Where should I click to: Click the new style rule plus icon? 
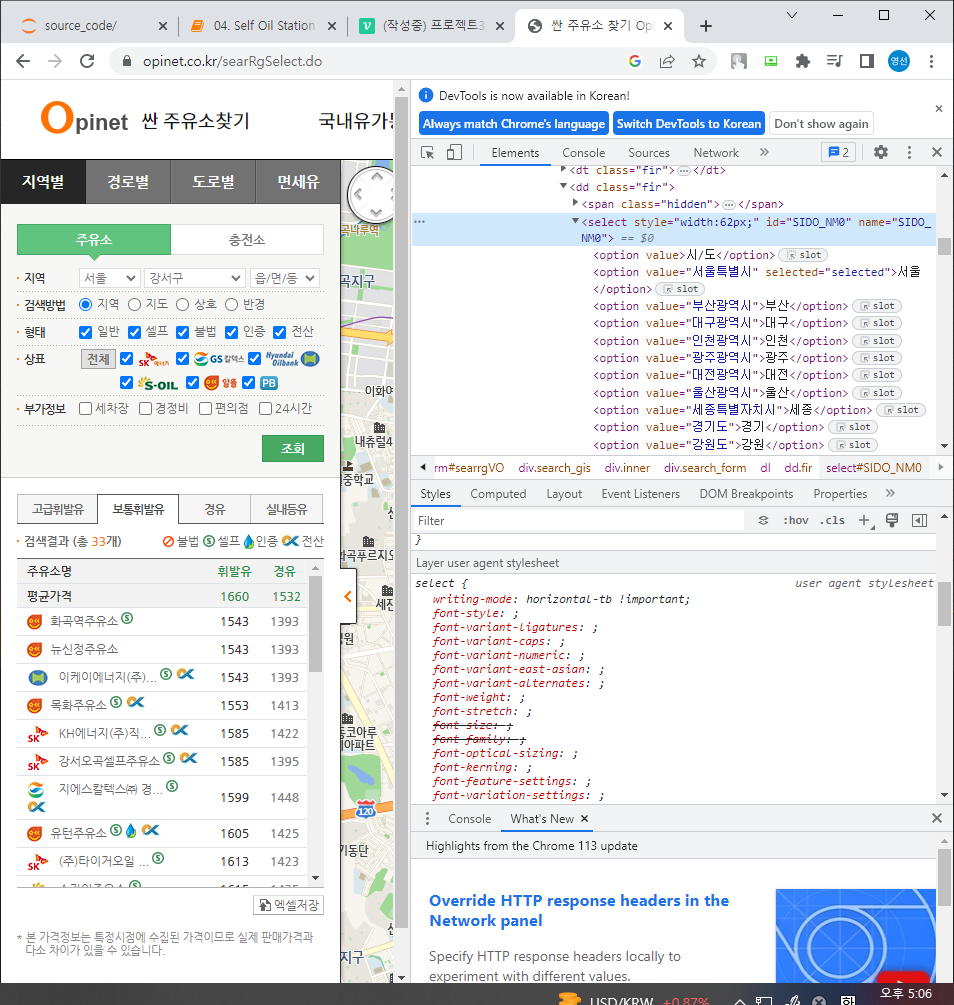pyautogui.click(x=865, y=520)
